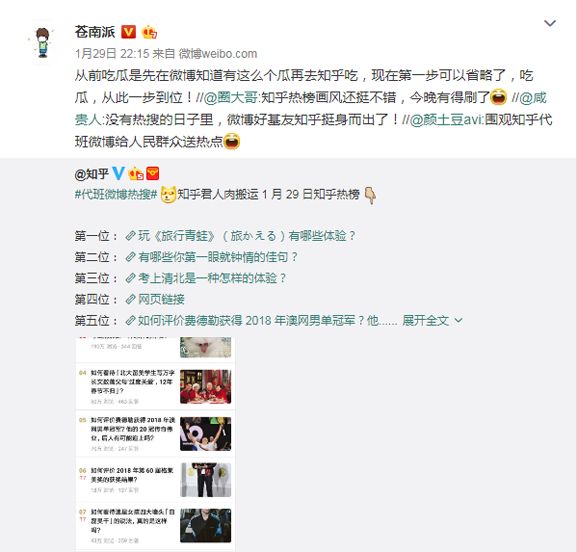Open the 苍南派 username link

click(x=95, y=32)
